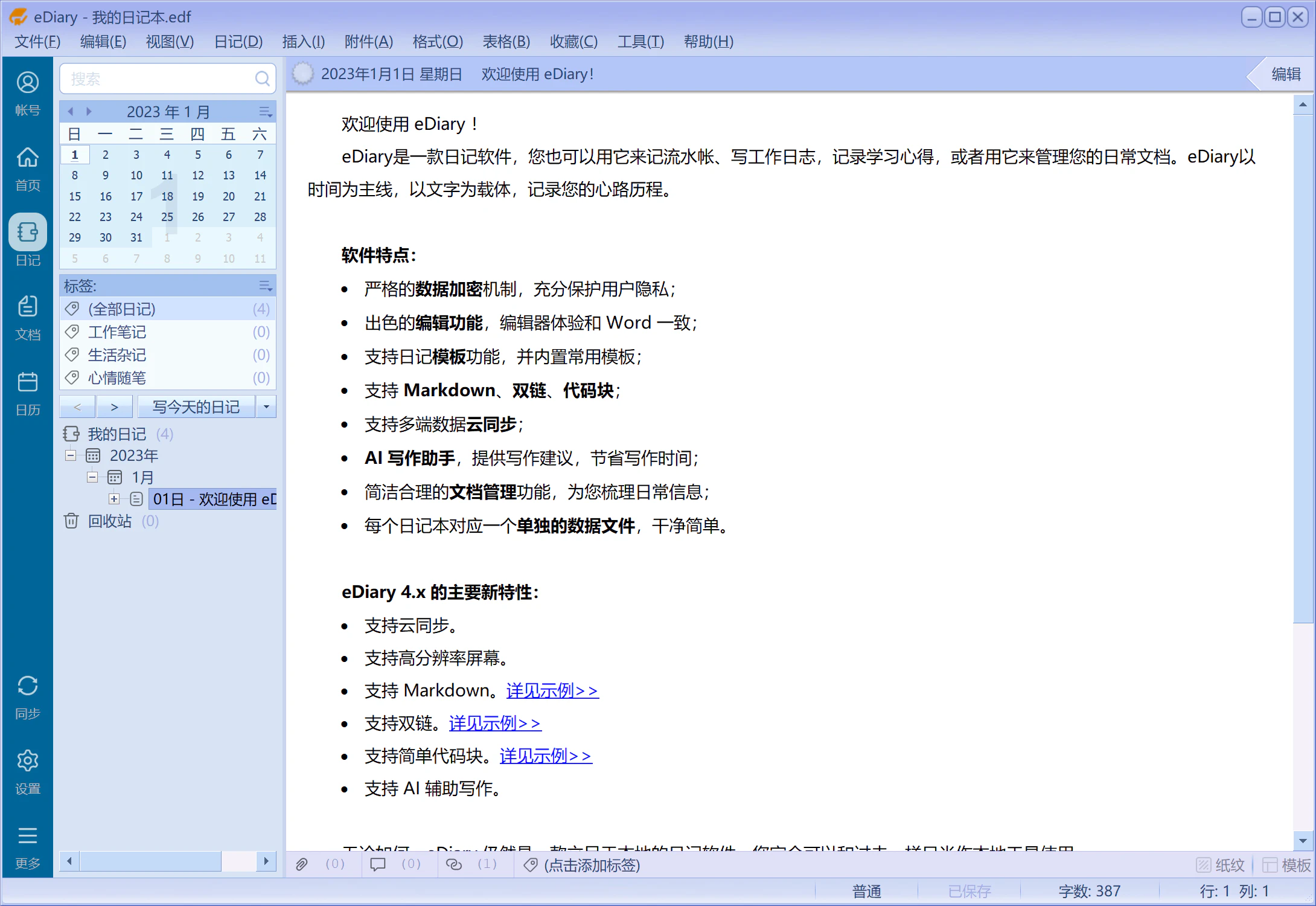Viewport: 1316px width, 906px height.
Task: Click the weather/mood circle icon beside the date
Action: [x=302, y=74]
